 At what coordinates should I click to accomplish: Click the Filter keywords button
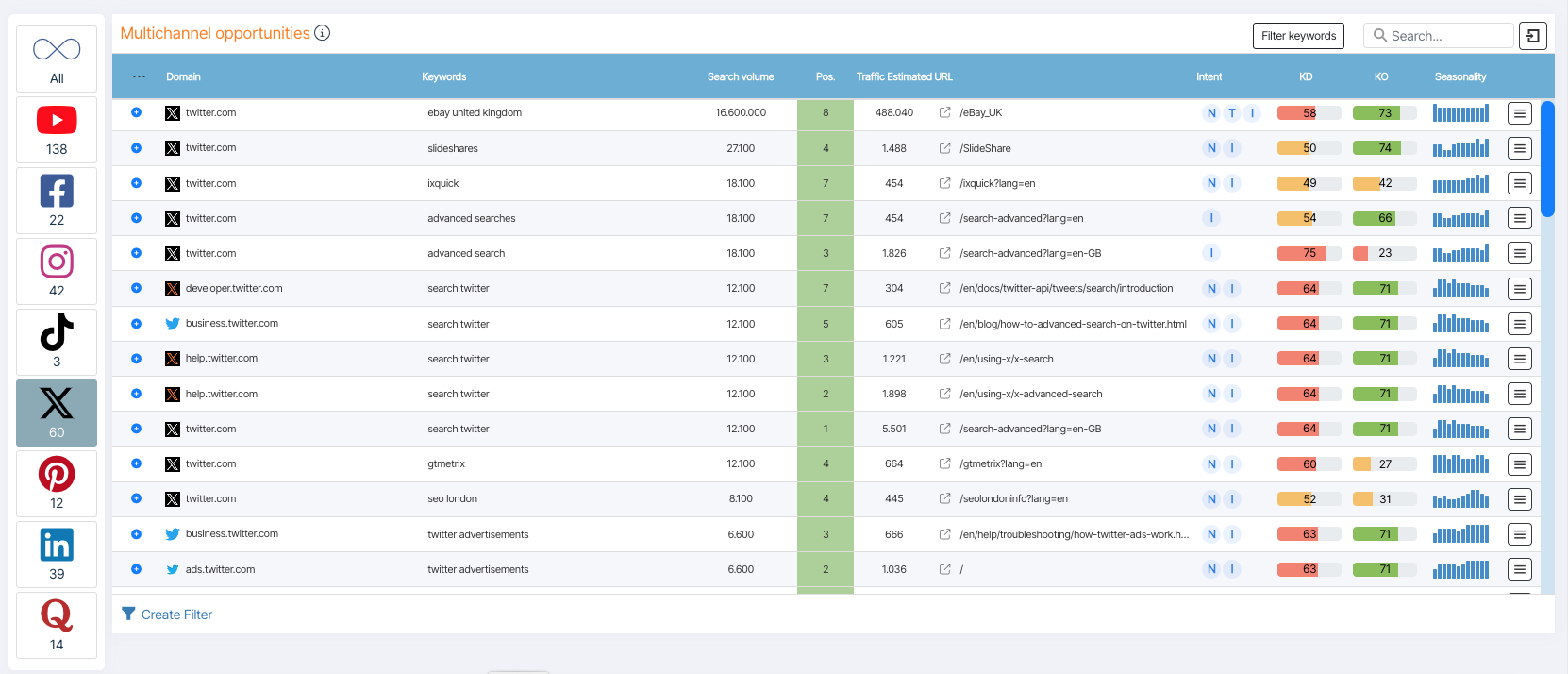coord(1299,36)
